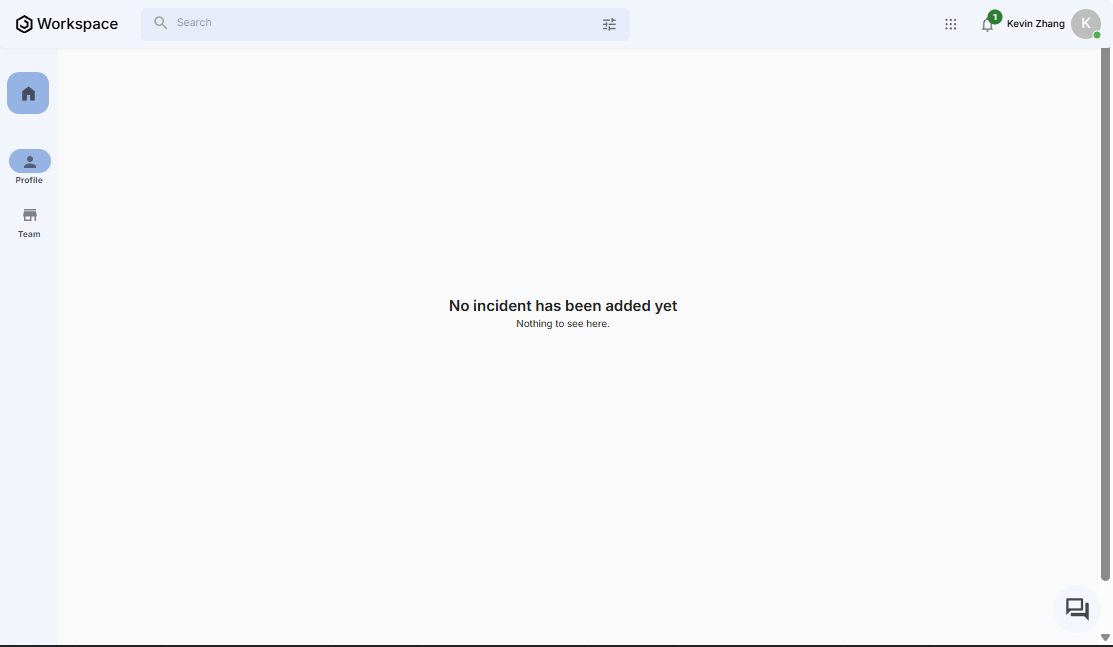Open the apps grid launcher
1113x647 pixels.
click(x=950, y=24)
